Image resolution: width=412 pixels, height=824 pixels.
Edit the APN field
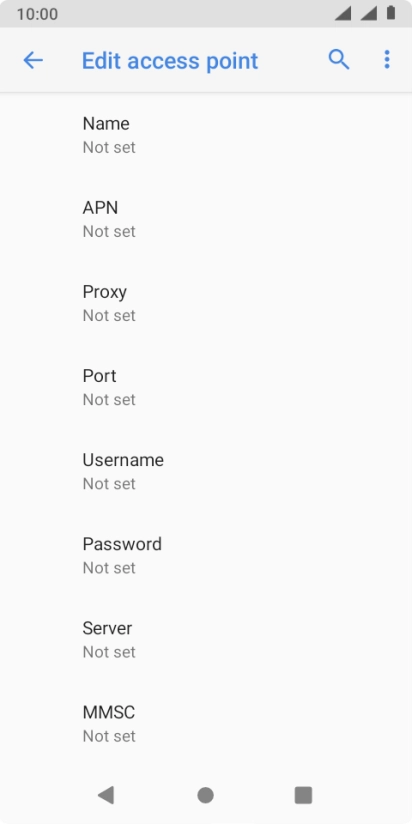tap(206, 219)
